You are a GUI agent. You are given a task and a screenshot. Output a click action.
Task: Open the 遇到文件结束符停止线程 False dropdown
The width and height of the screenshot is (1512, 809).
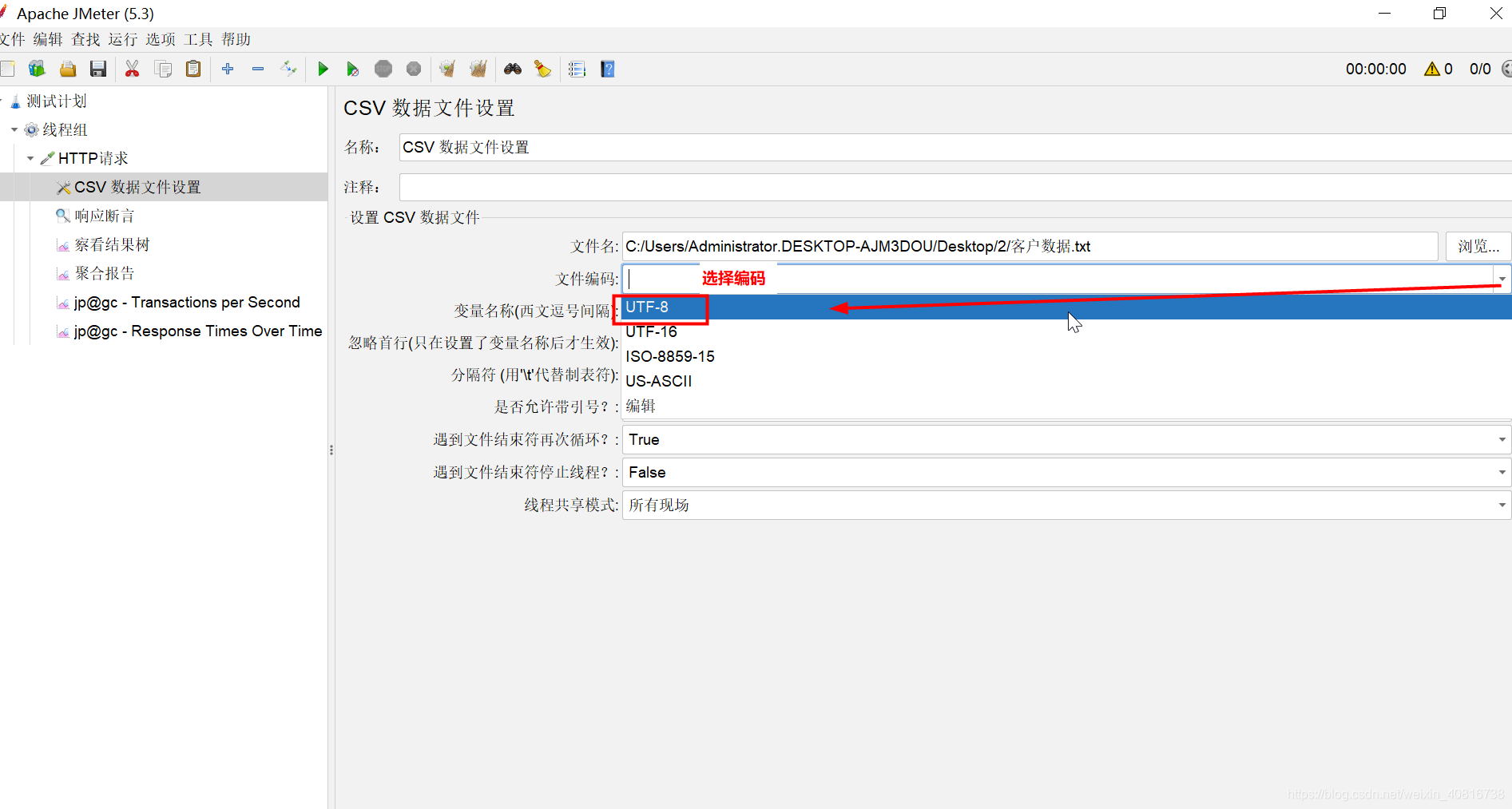1066,473
